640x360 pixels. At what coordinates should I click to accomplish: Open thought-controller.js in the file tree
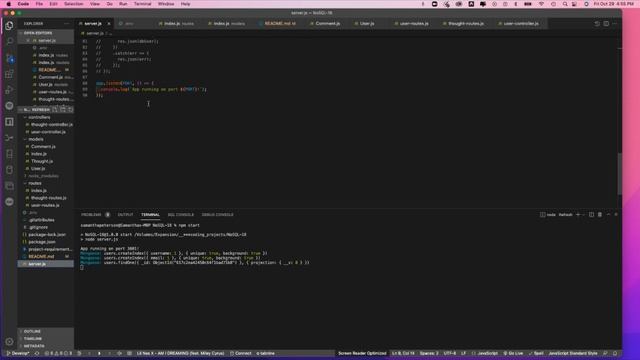(x=52, y=124)
